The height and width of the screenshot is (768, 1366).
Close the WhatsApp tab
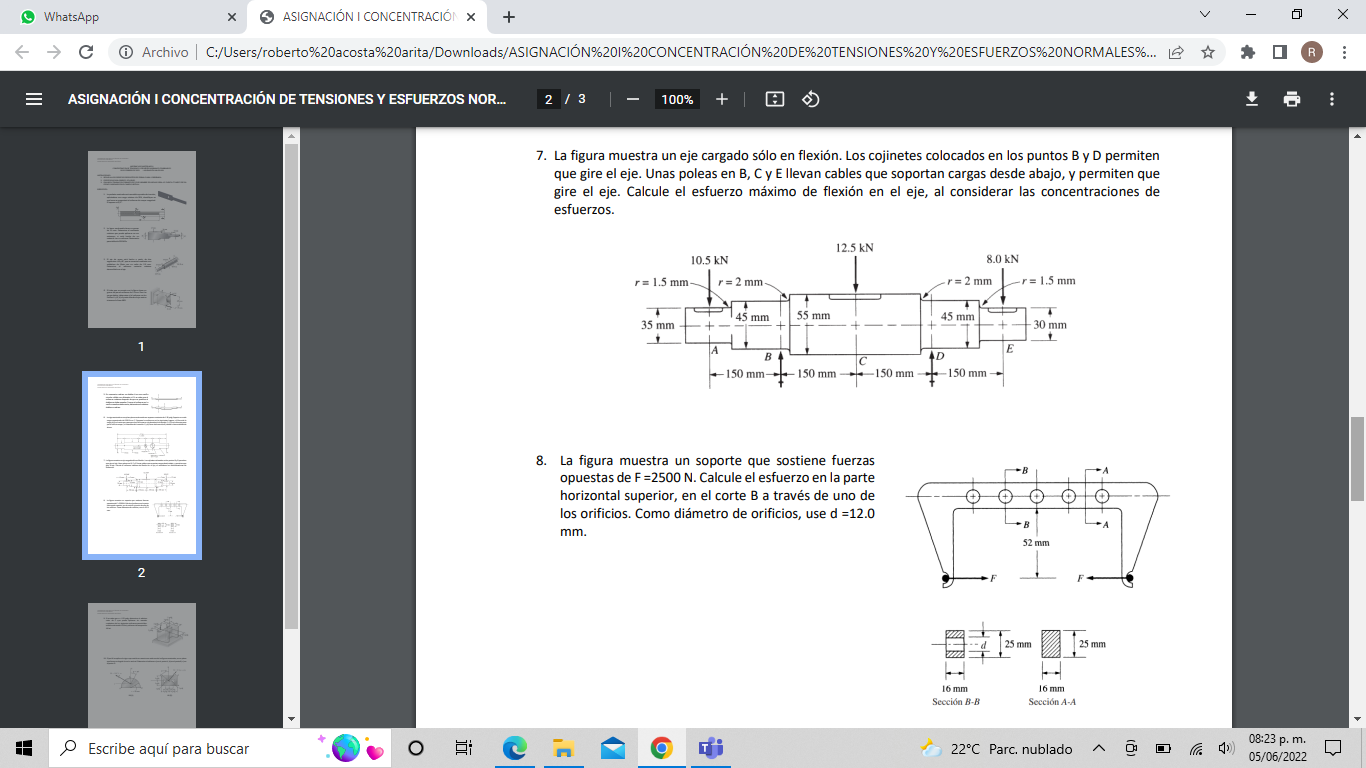coord(232,17)
